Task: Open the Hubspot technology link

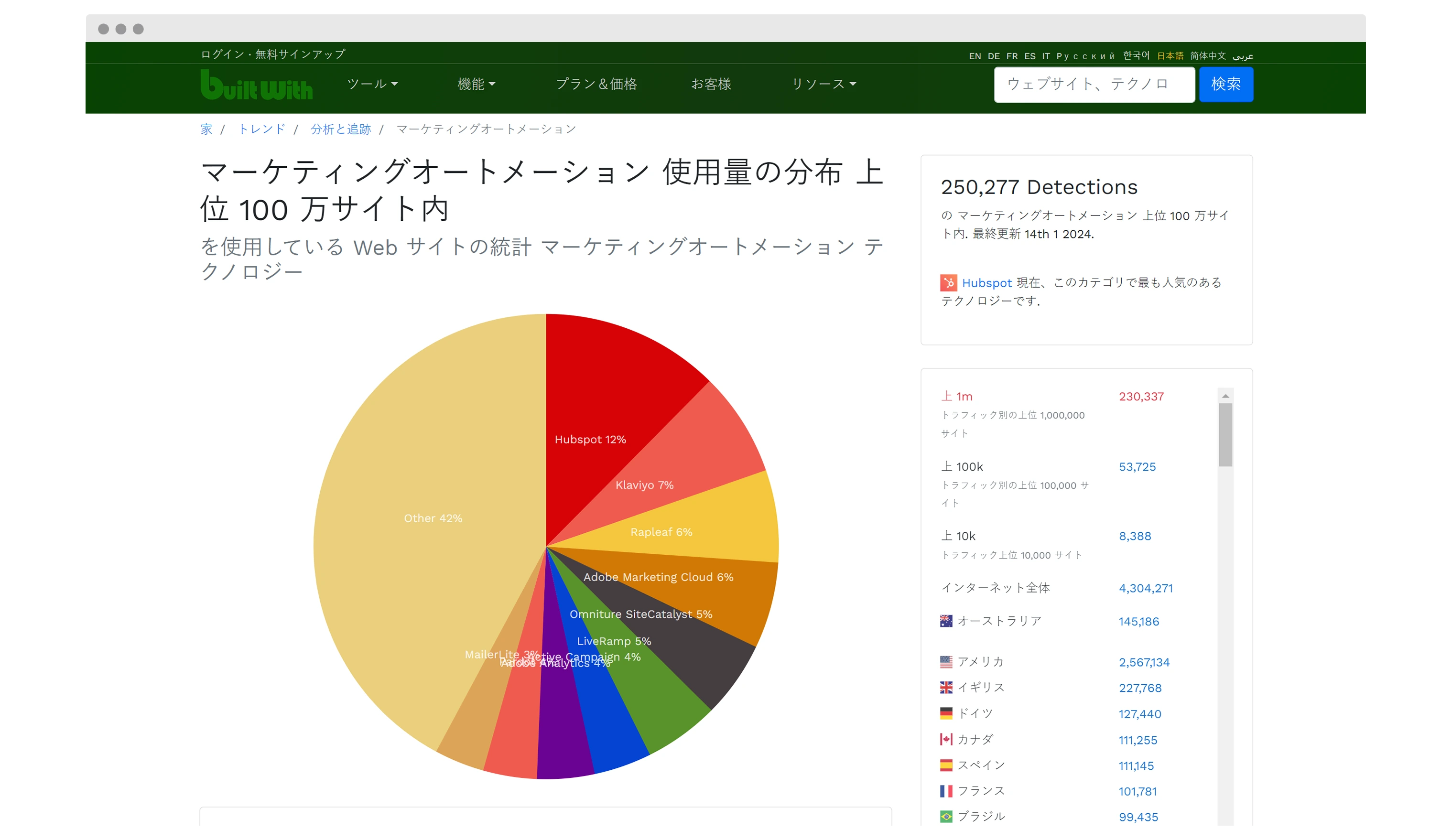Action: coord(987,283)
